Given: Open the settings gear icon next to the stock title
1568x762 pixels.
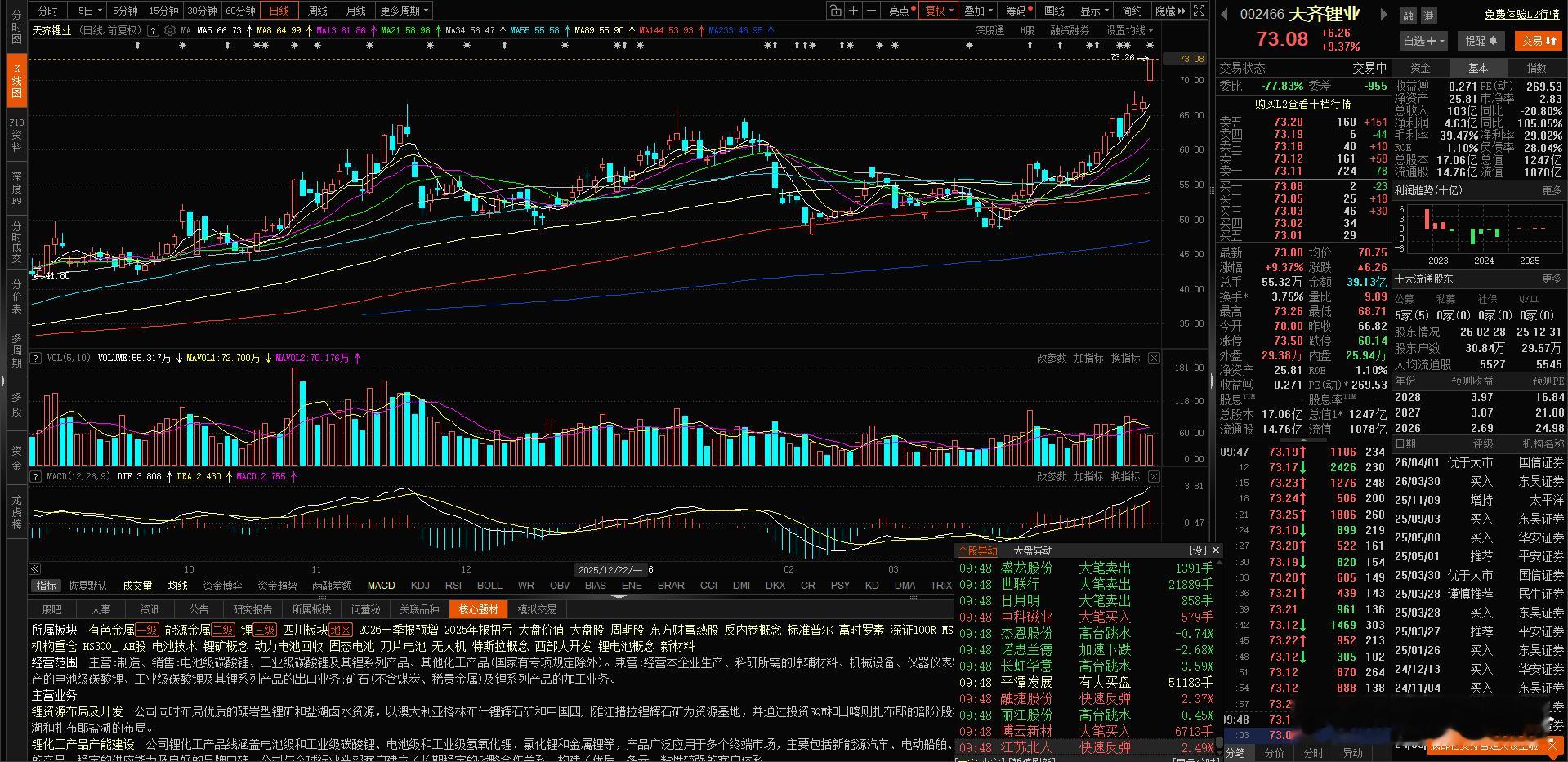Looking at the screenshot, I should (170, 30).
